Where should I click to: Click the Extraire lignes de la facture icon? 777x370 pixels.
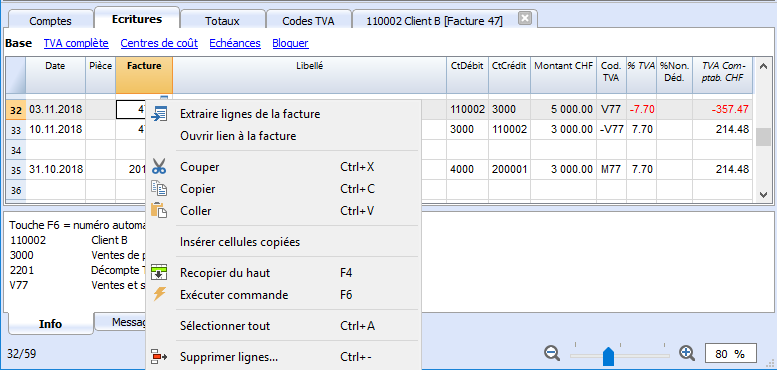click(159, 114)
